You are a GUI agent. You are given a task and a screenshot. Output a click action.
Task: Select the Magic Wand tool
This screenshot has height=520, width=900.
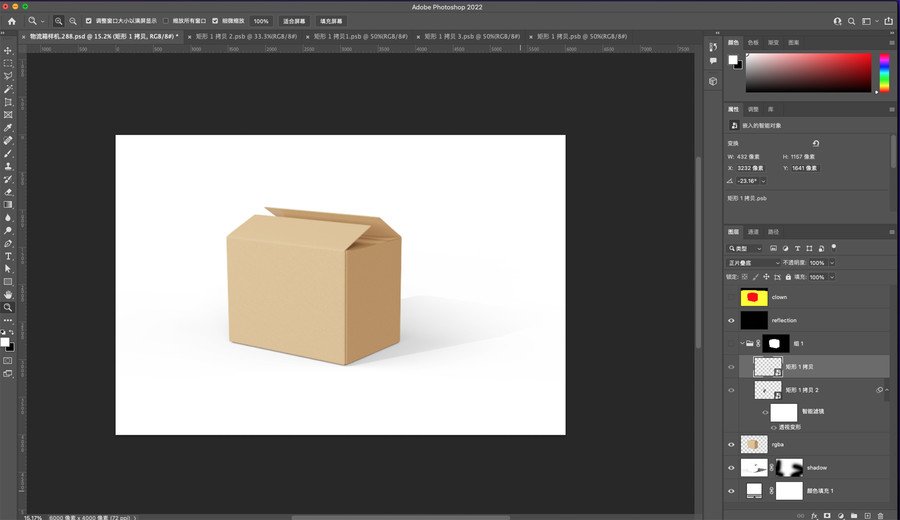coord(8,89)
